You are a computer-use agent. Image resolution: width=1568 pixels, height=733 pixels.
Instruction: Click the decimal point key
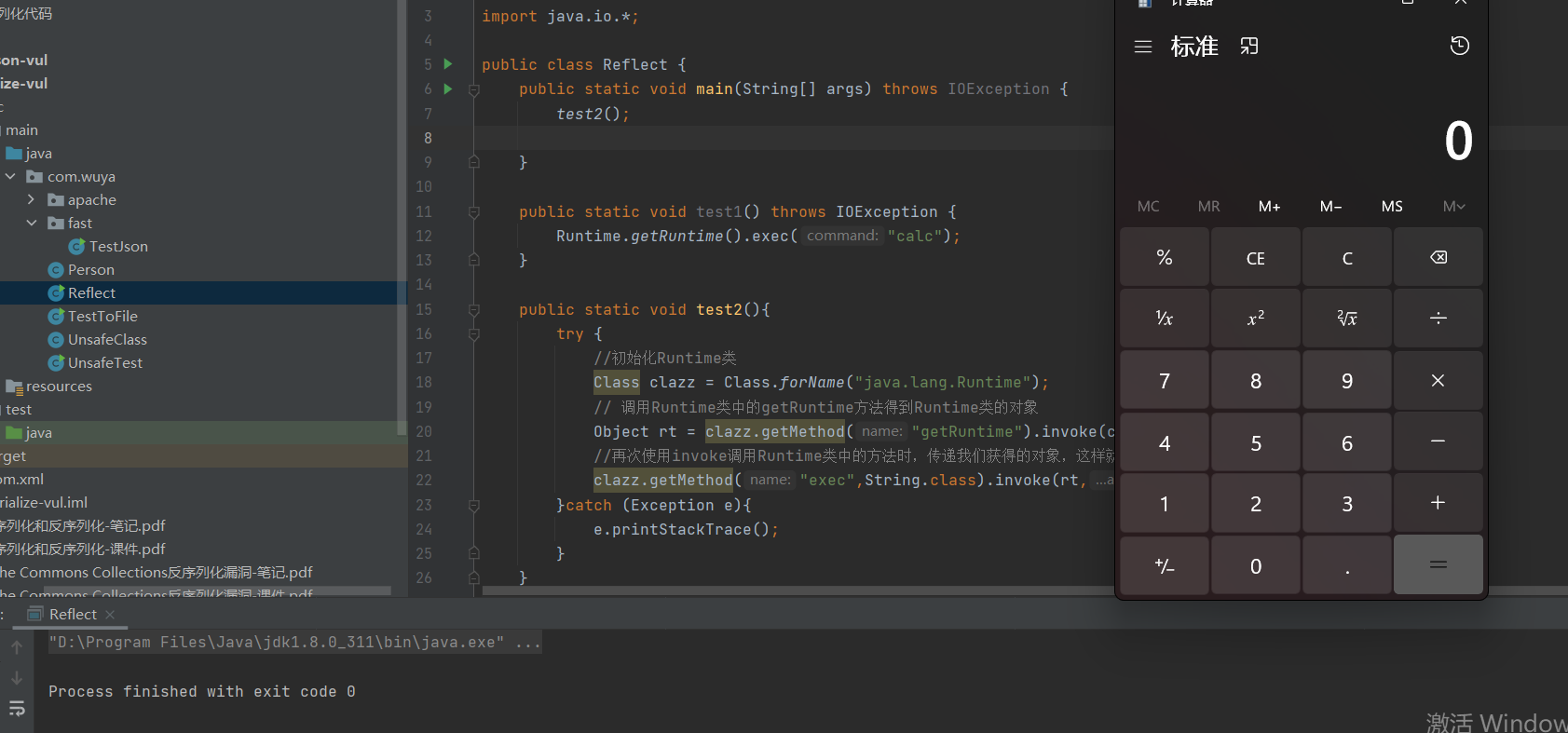tap(1347, 564)
